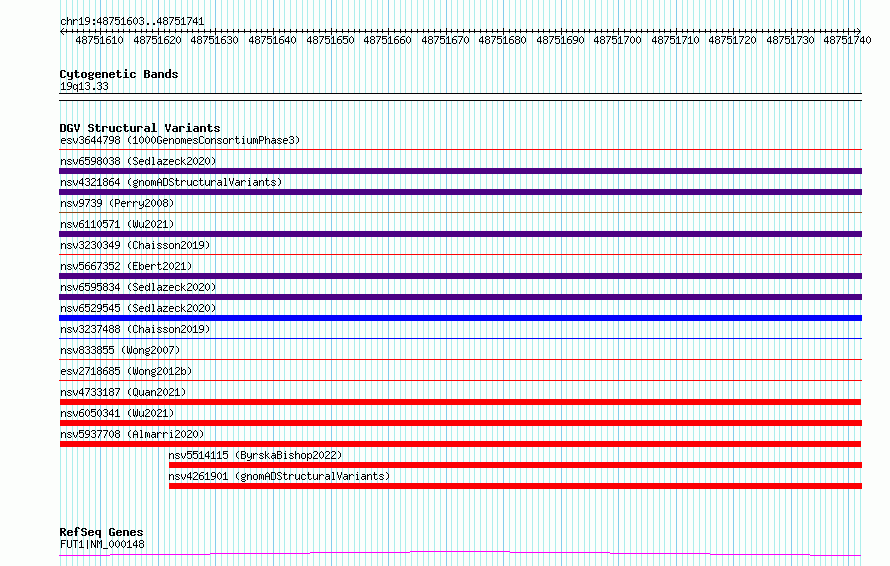890x566 pixels.
Task: Click ruler position 48751610
Action: coord(99,40)
